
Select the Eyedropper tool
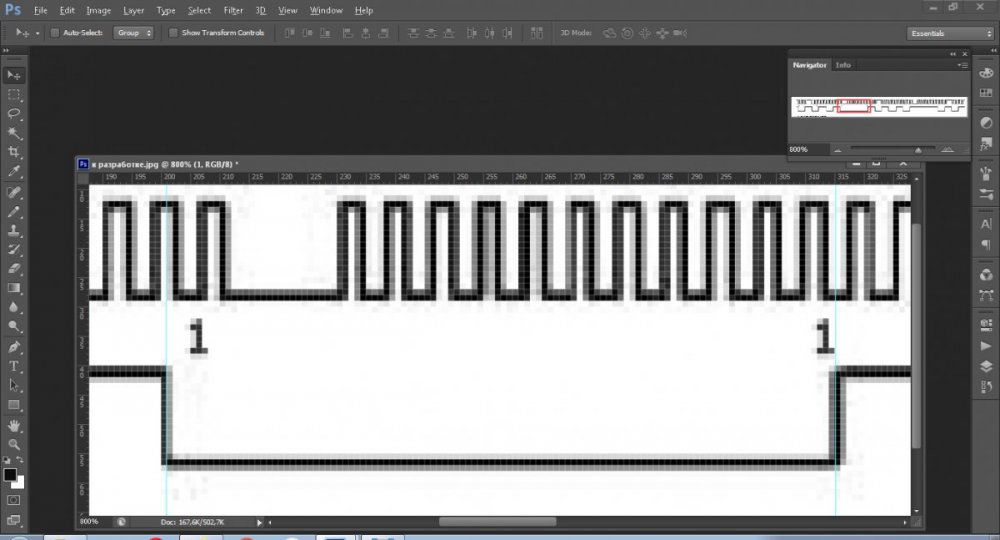coord(13,171)
